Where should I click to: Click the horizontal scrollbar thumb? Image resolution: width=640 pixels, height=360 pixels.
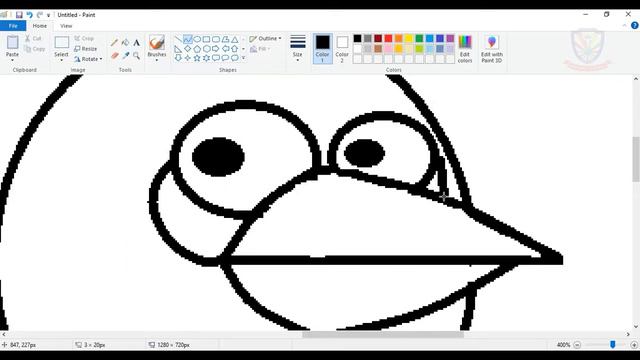pyautogui.click(x=383, y=334)
